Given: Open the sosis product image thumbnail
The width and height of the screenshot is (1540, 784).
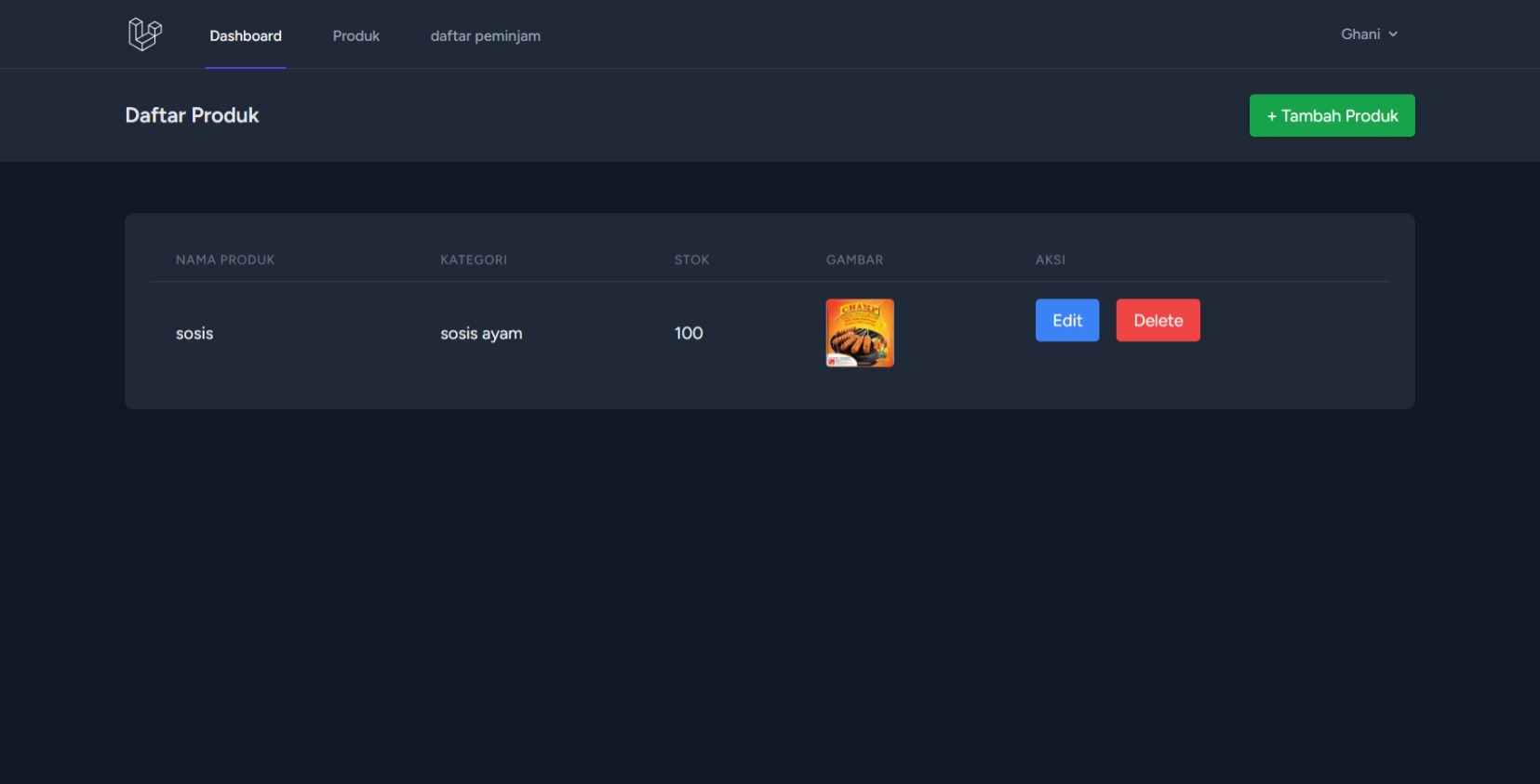Looking at the screenshot, I should coord(860,333).
